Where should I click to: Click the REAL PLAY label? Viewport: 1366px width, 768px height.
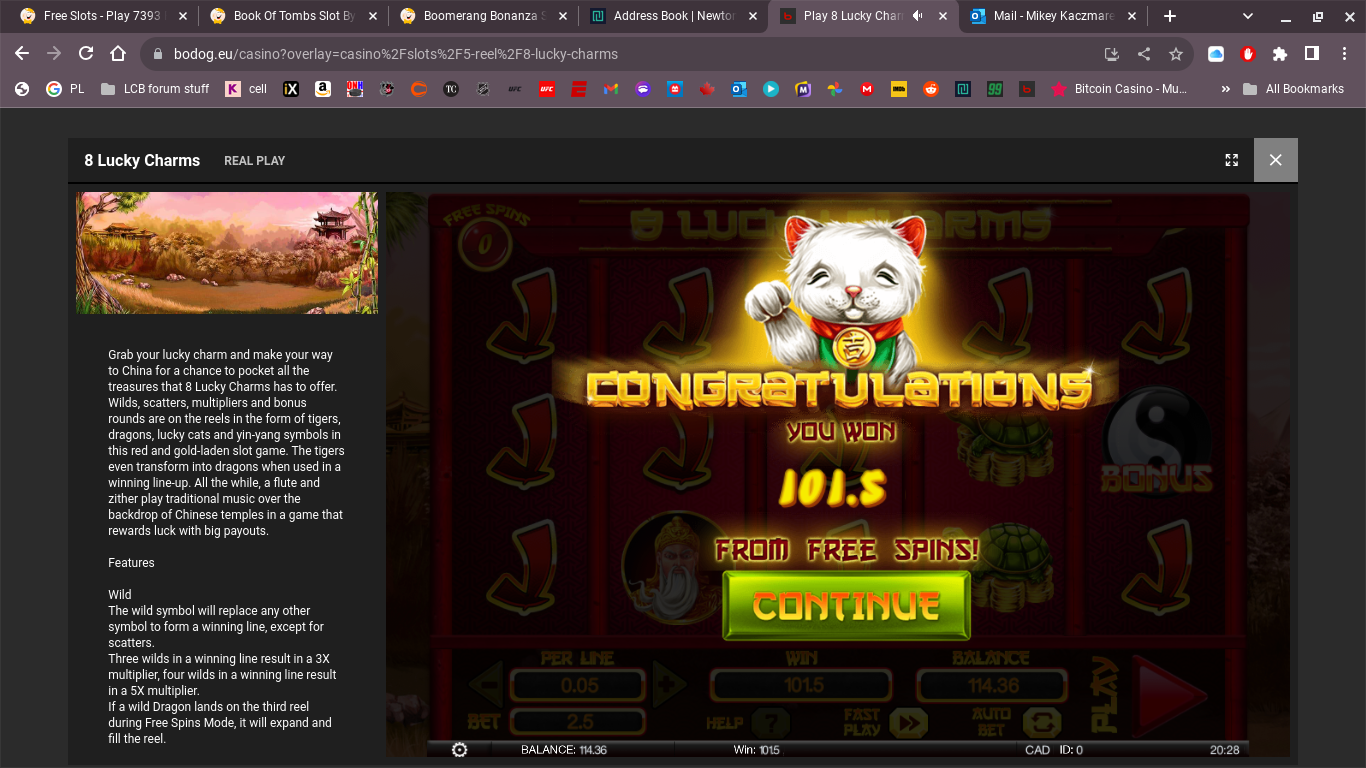254,160
